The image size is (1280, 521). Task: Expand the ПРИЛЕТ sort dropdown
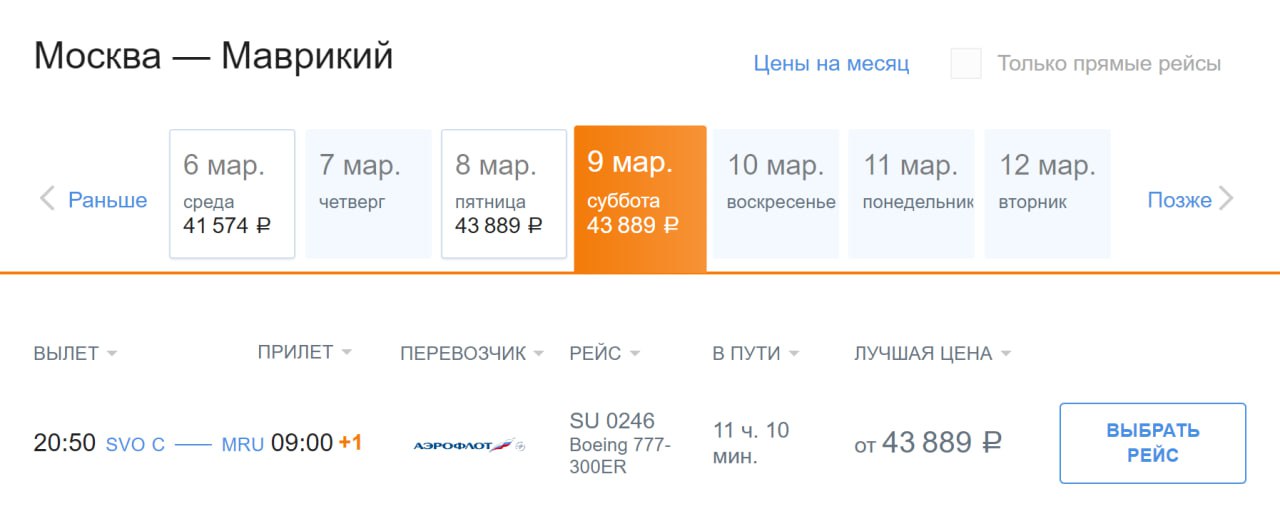click(x=346, y=352)
